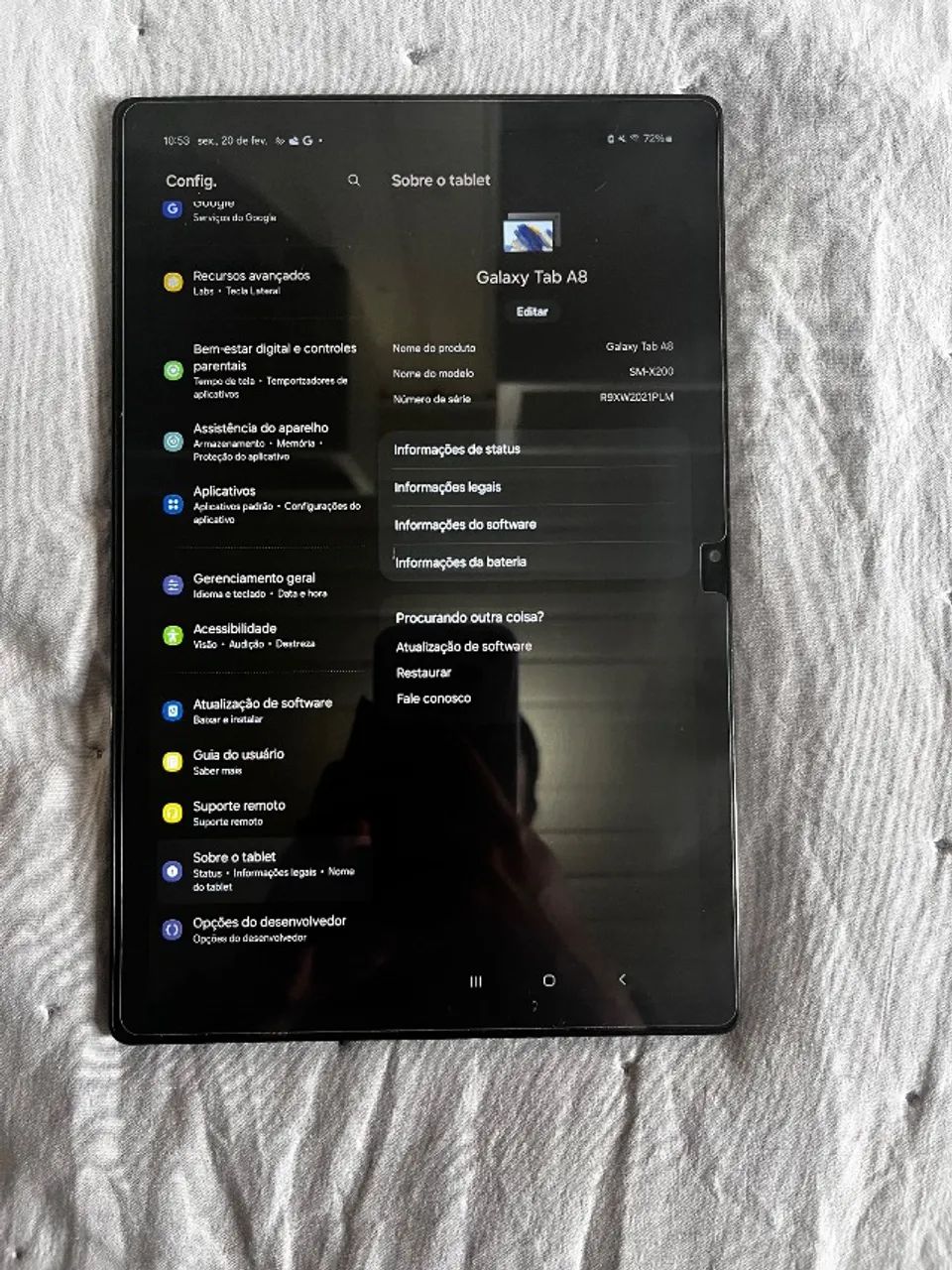
Task: Tap the Config. header title
Action: [x=191, y=181]
